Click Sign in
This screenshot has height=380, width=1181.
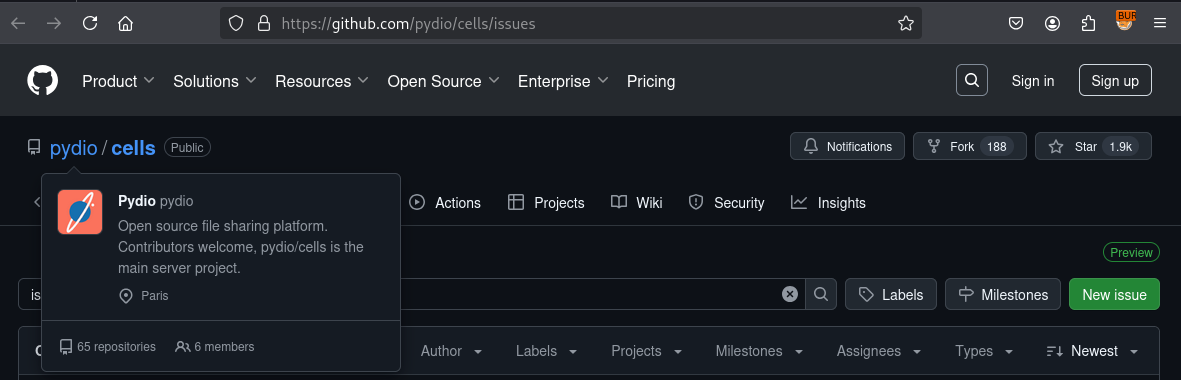1033,81
